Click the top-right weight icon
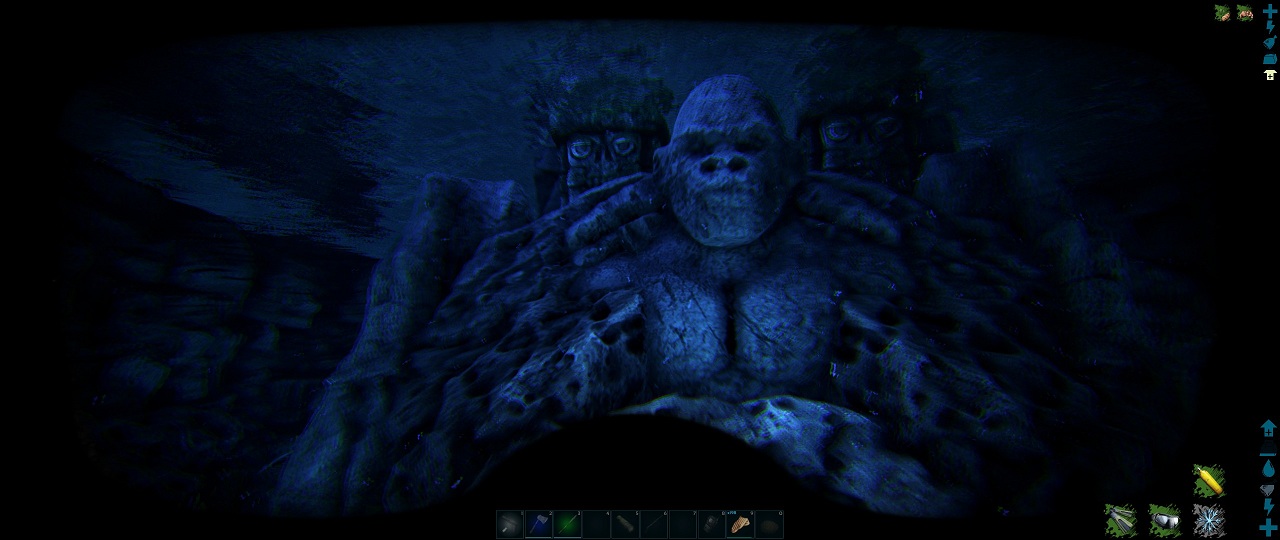 1270,59
